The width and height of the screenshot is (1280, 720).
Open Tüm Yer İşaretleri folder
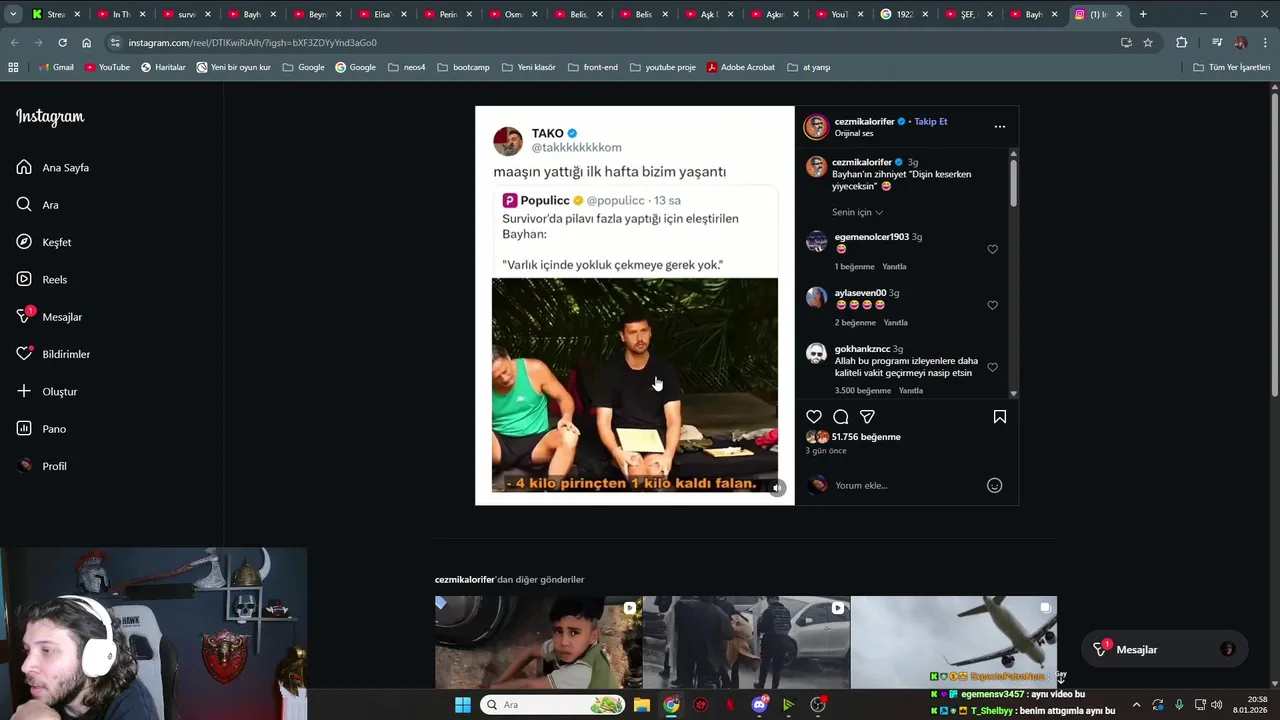click(1231, 67)
